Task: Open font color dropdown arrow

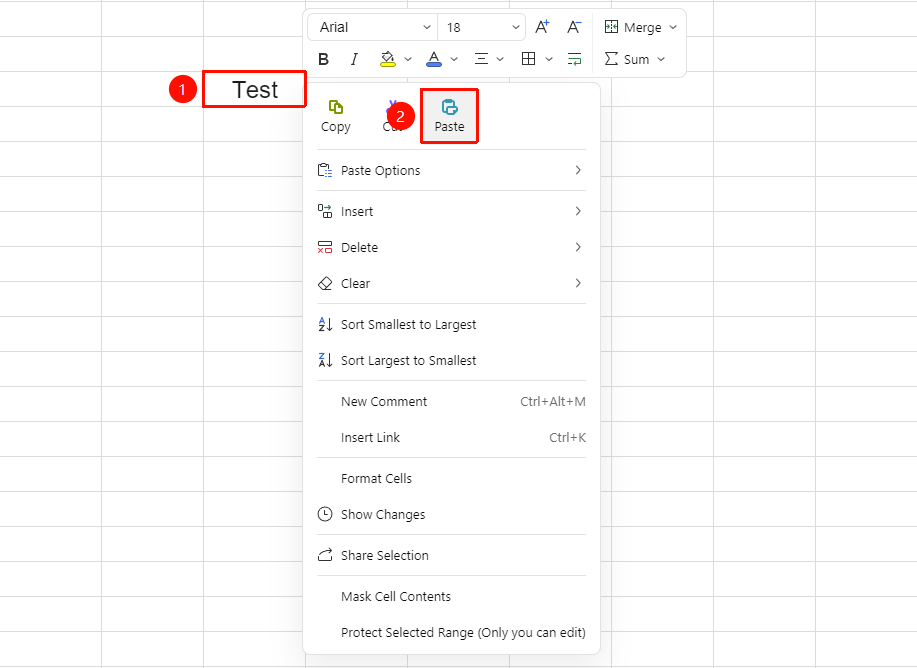Action: (454, 59)
